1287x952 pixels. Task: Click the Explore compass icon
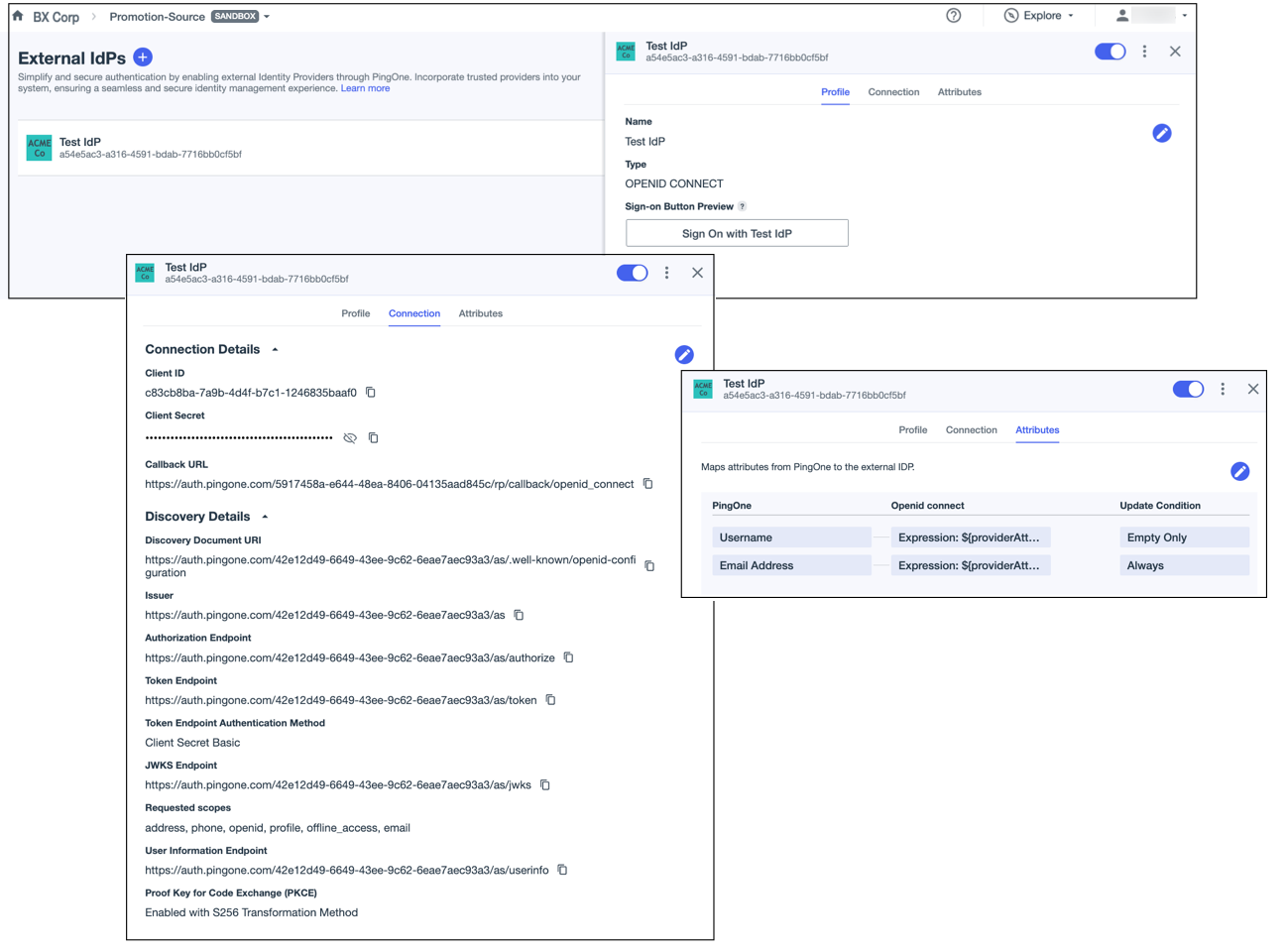tap(1011, 16)
